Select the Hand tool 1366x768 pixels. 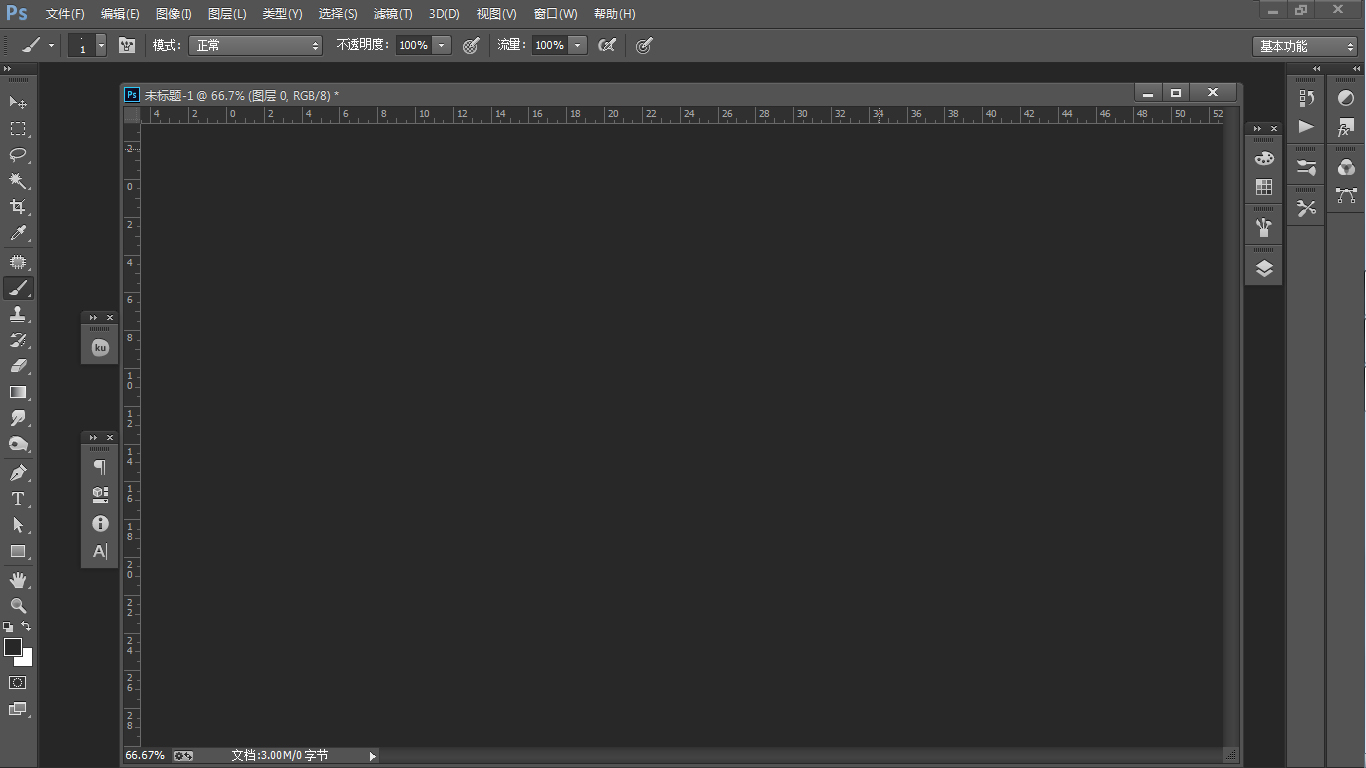pos(18,579)
